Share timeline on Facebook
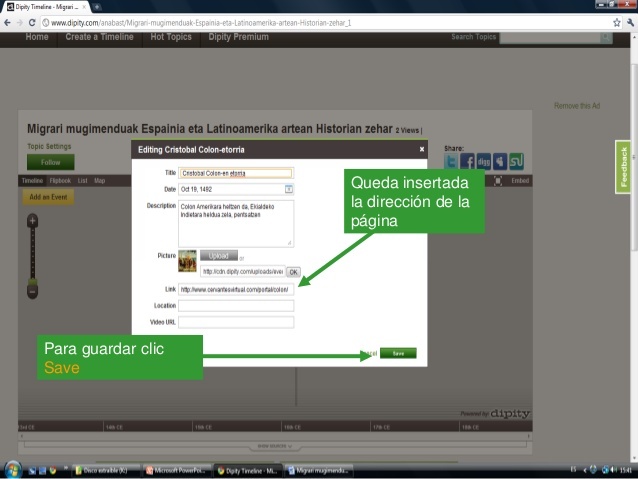 467,162
